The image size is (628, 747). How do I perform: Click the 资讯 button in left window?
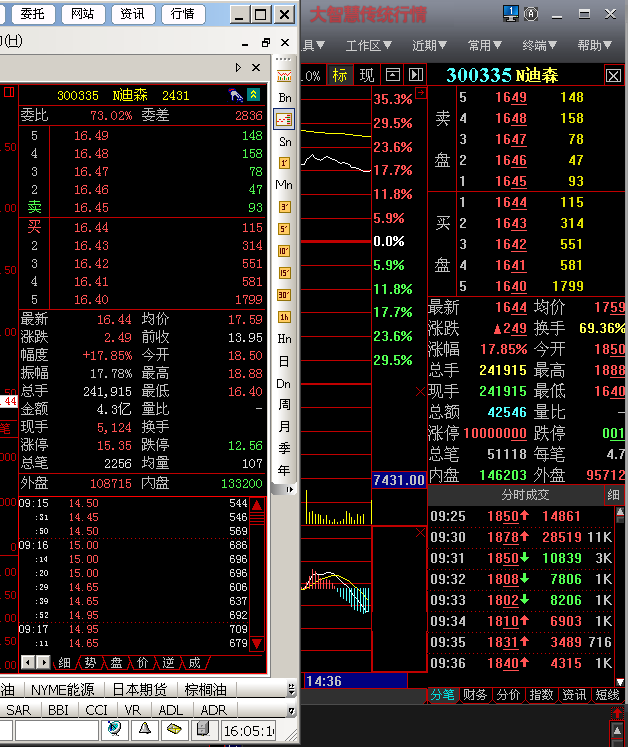click(x=132, y=14)
